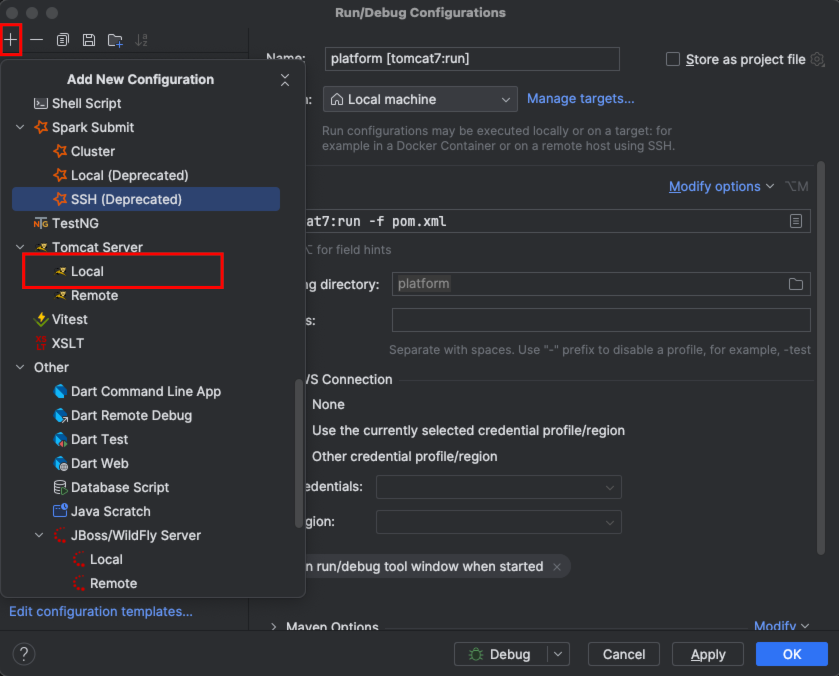Click the Add New Configuration plus icon

[x=11, y=40]
